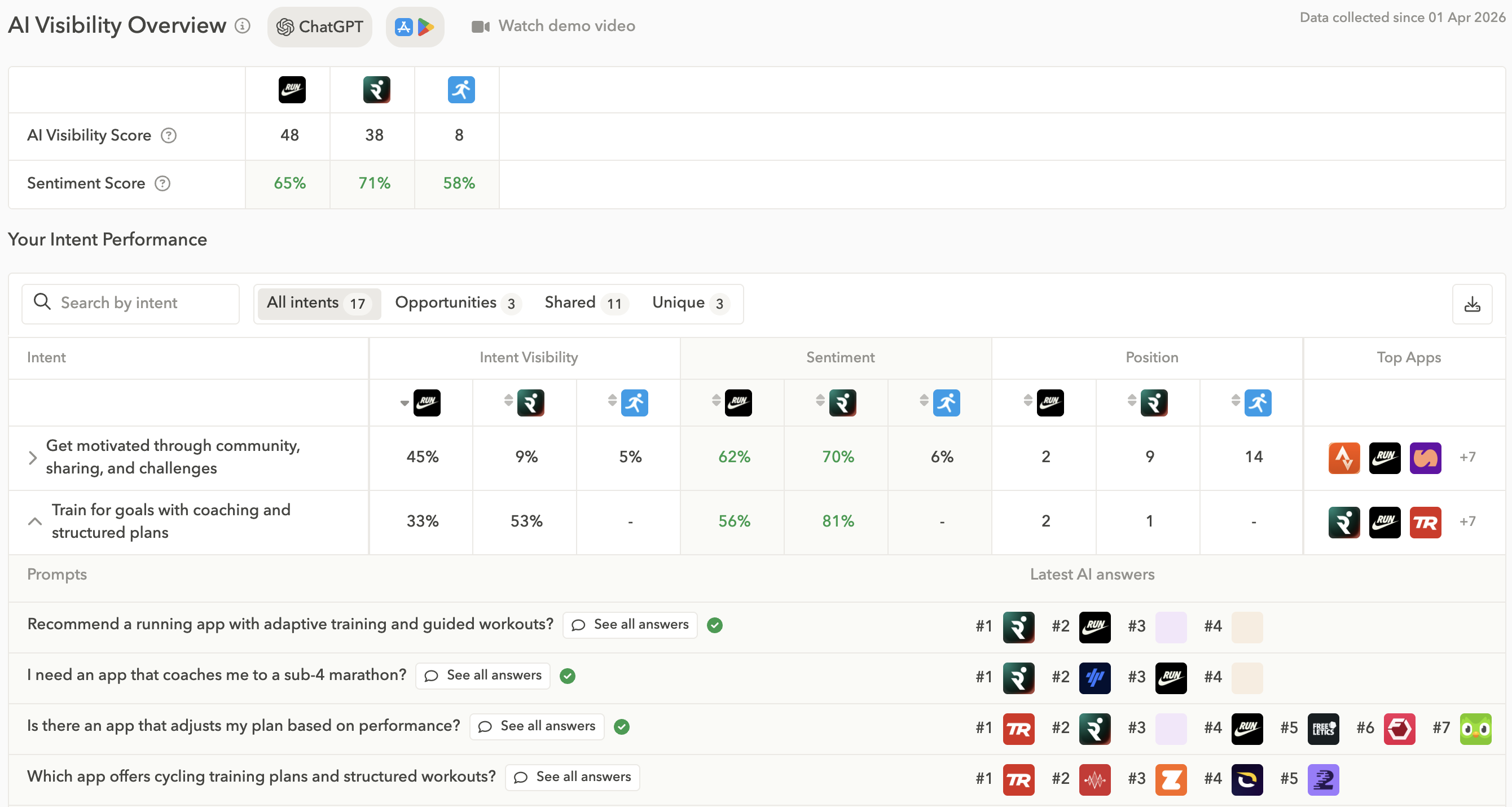Image resolution: width=1512 pixels, height=807 pixels.
Task: Click the Runna app icon in score table header
Action: click(376, 90)
